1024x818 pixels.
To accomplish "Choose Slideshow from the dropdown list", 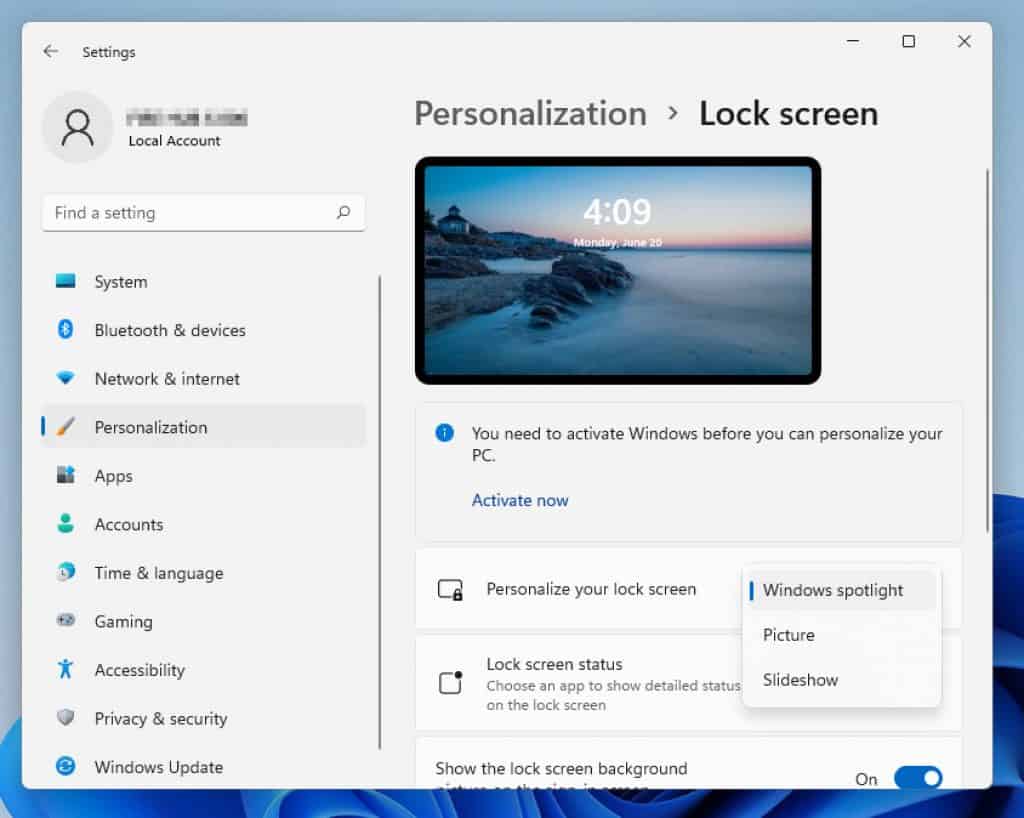I will 841,680.
